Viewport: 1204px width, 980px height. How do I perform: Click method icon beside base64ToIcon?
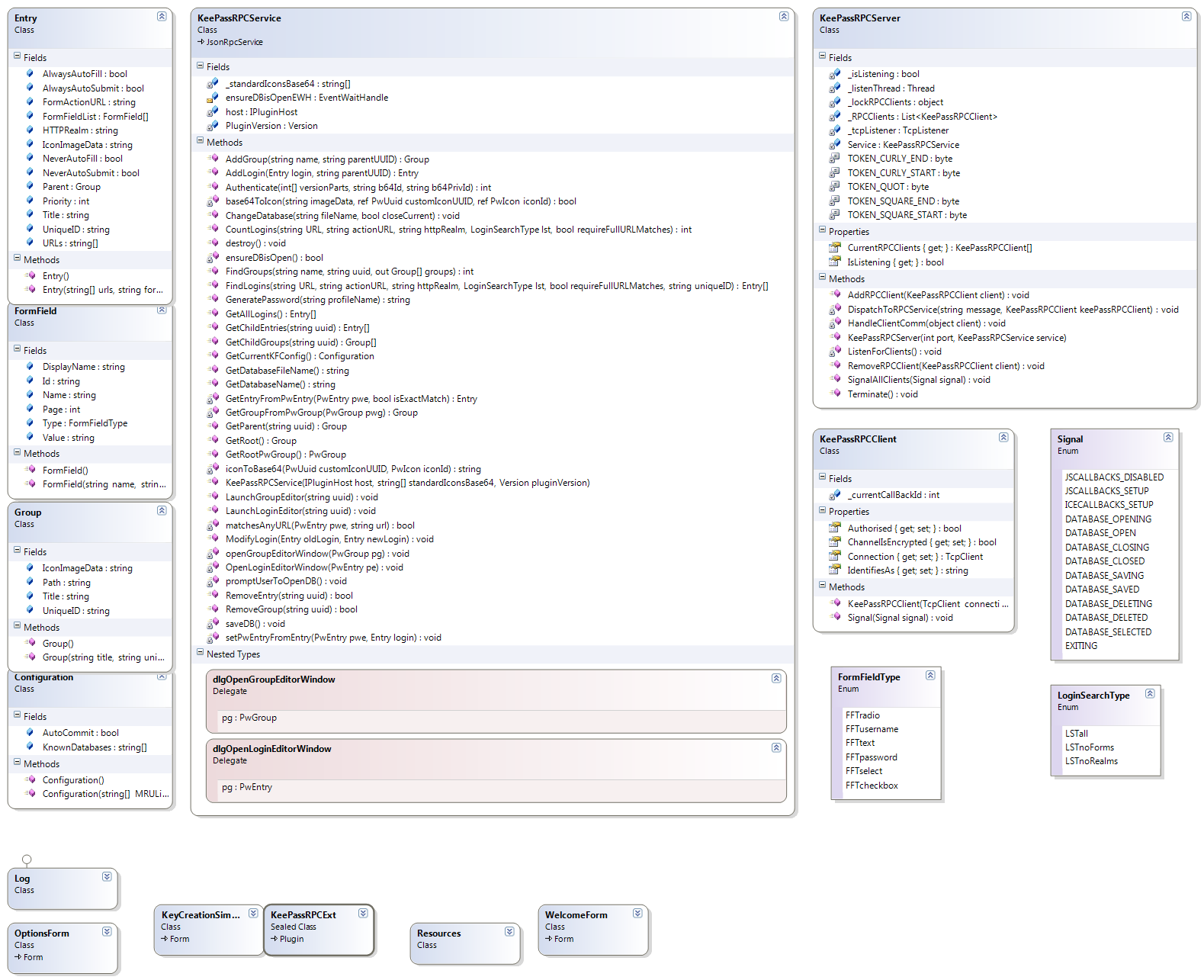pos(213,201)
